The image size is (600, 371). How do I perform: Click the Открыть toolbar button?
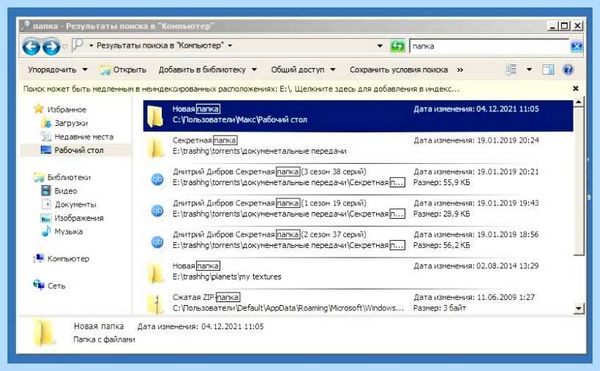pos(123,70)
